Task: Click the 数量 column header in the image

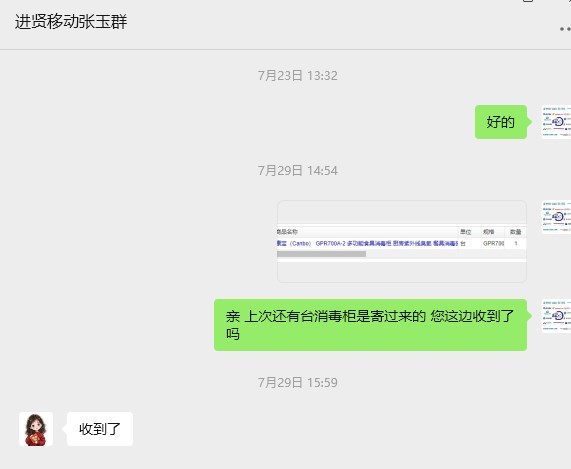Action: coord(515,232)
